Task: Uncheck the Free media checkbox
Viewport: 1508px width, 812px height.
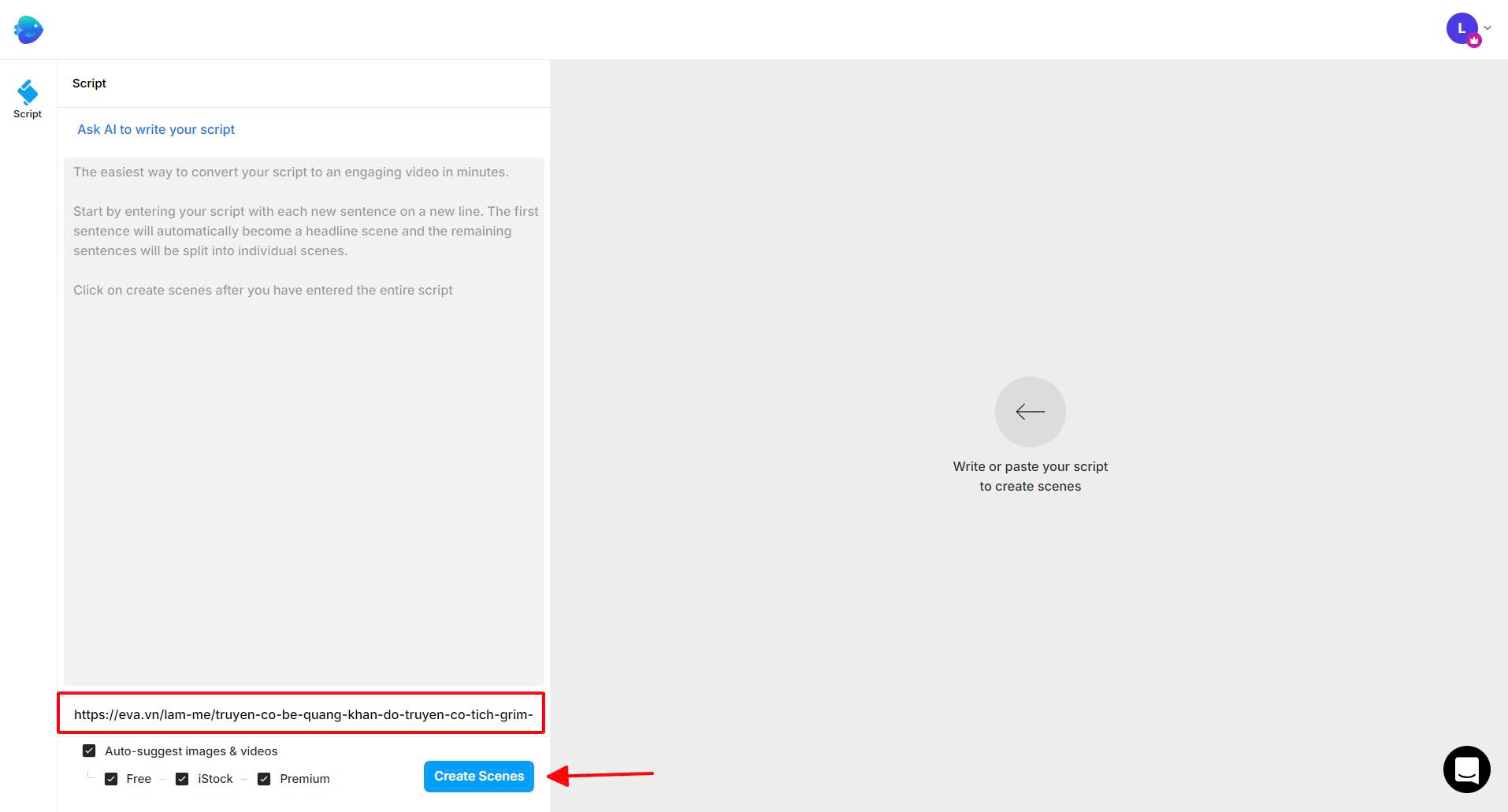Action: 111,779
